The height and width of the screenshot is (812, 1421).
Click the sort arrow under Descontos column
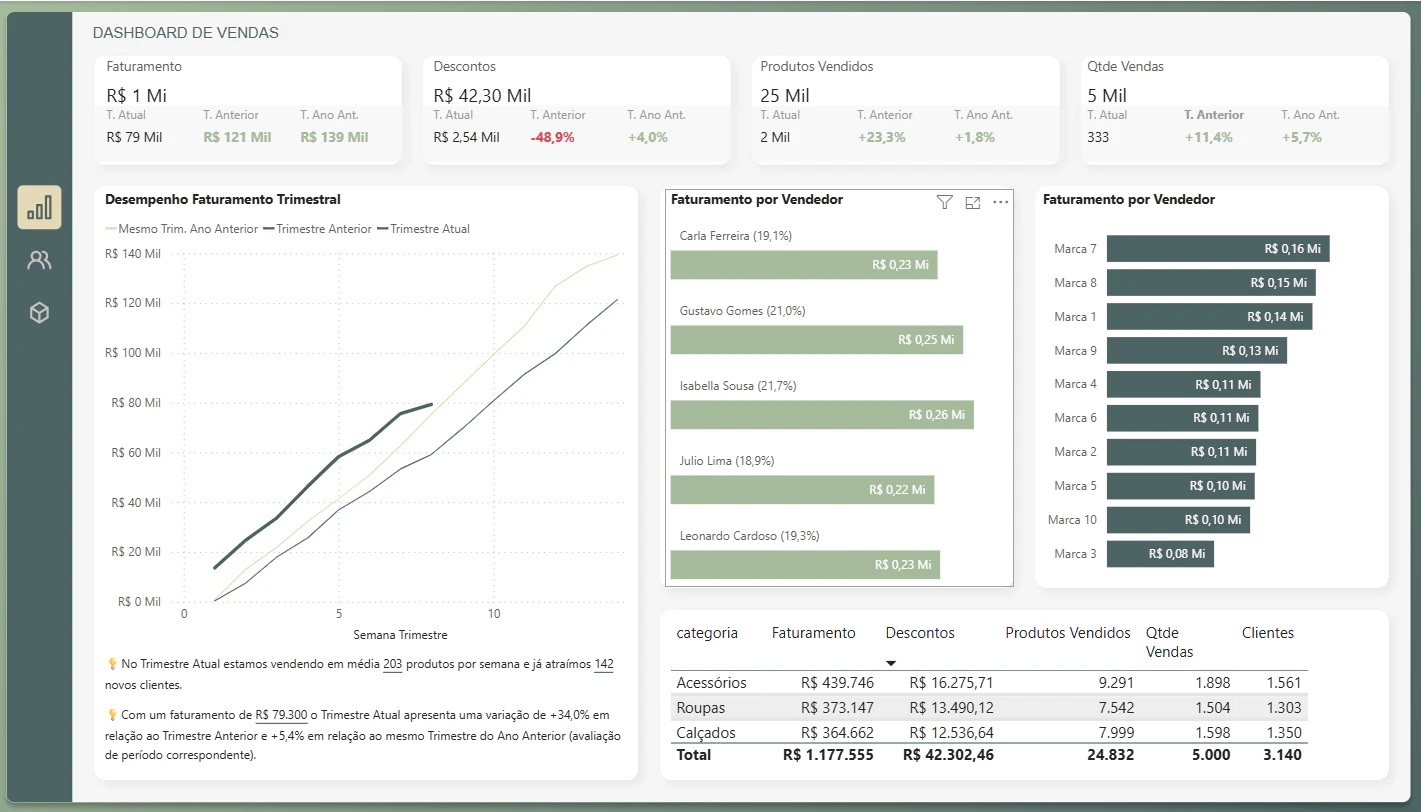[x=891, y=663]
